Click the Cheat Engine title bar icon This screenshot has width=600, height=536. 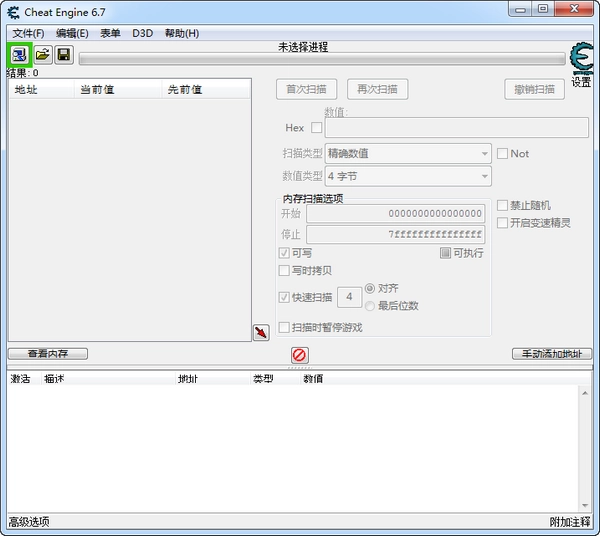(14, 11)
